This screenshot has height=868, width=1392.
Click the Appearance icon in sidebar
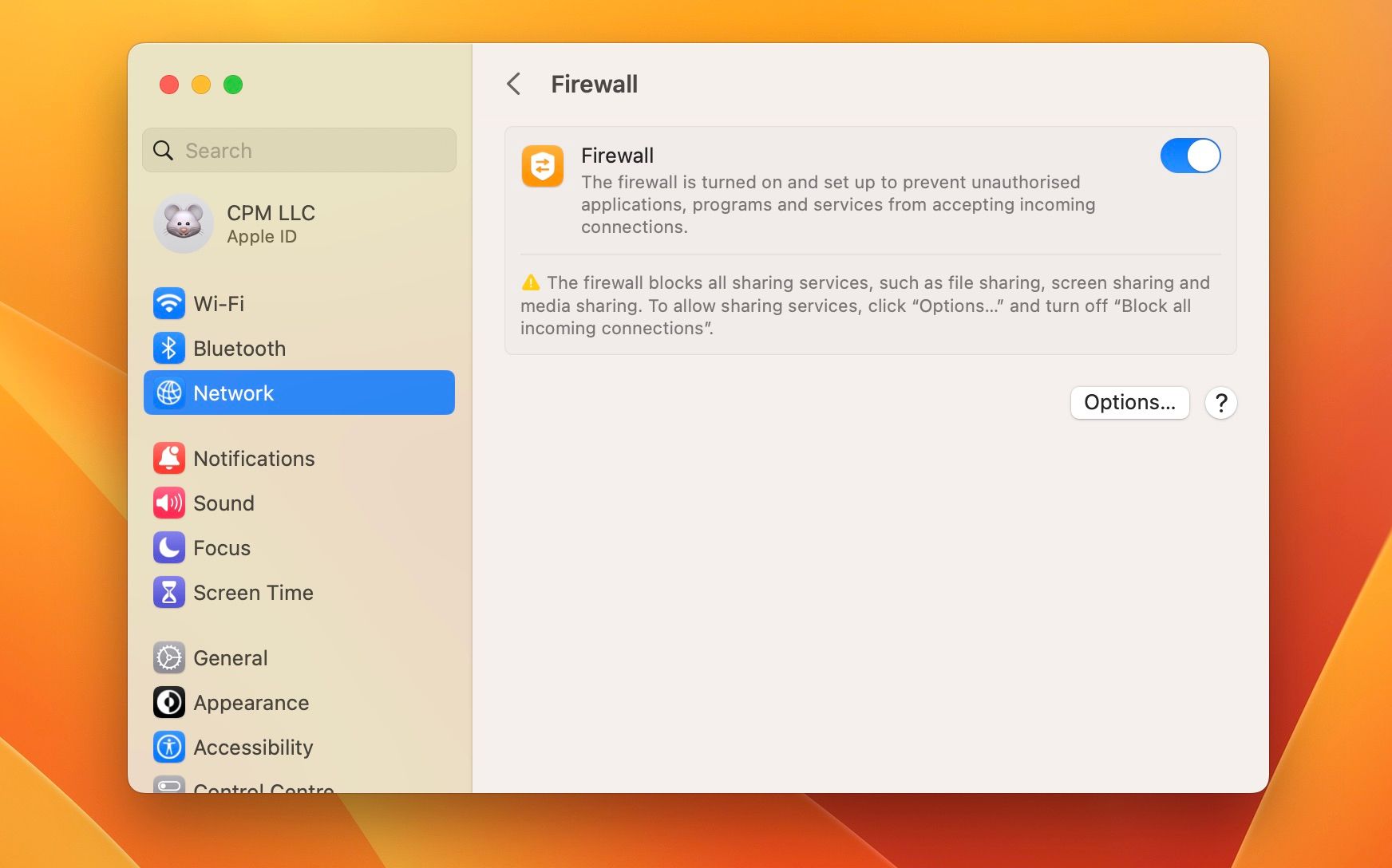pos(169,703)
